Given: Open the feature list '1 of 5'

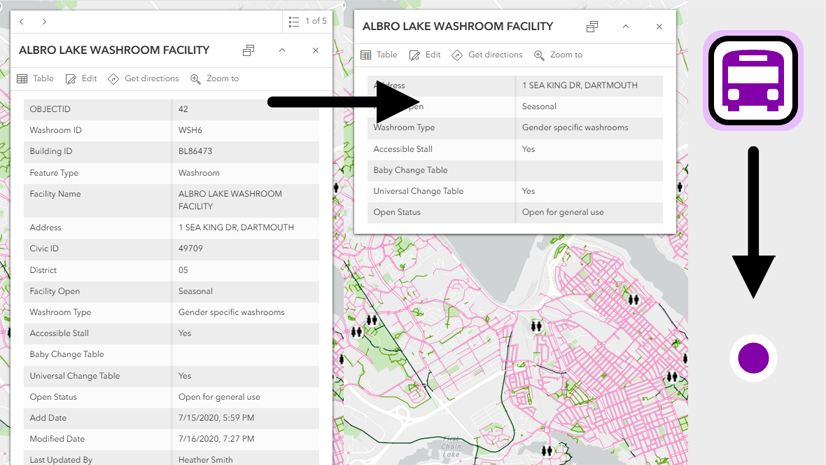Looking at the screenshot, I should [x=308, y=22].
